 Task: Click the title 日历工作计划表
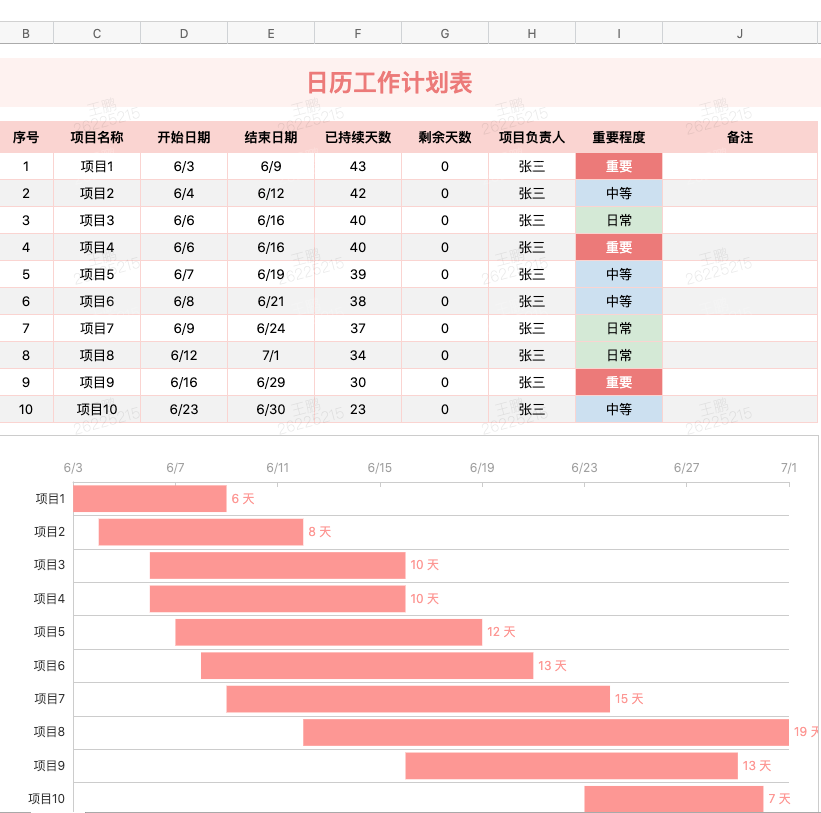[389, 83]
